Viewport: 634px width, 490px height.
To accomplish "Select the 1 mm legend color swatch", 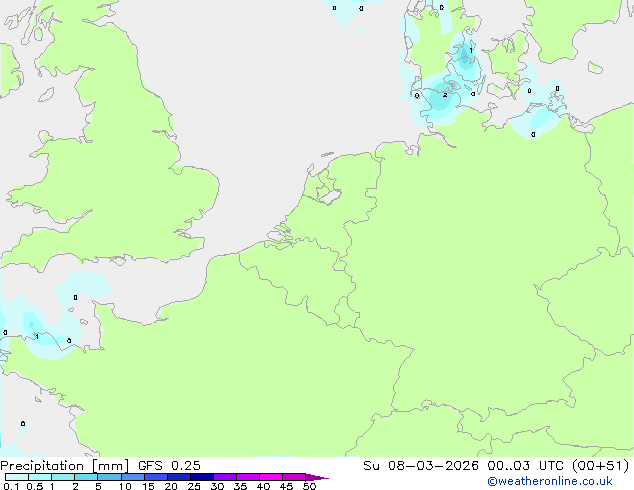I will point(63,477).
